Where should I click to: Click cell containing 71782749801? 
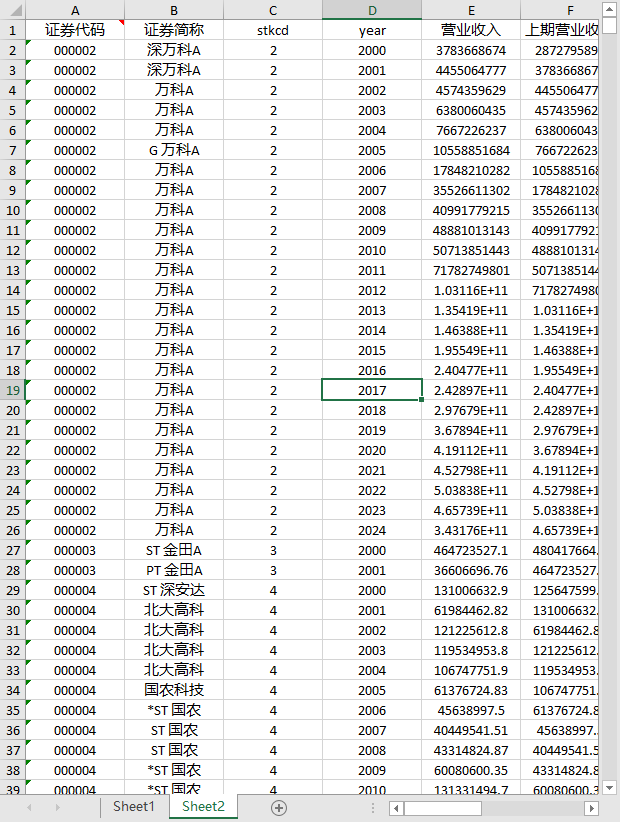click(471, 271)
